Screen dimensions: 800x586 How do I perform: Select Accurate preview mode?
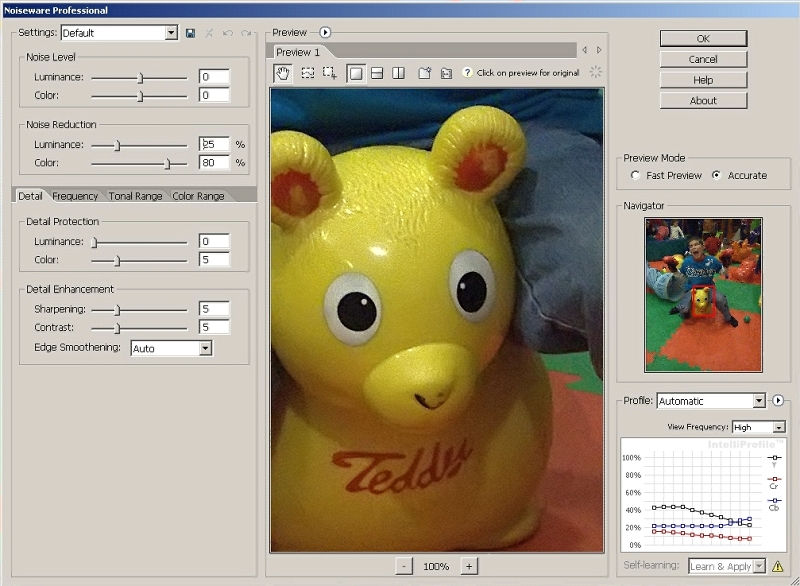tap(716, 175)
